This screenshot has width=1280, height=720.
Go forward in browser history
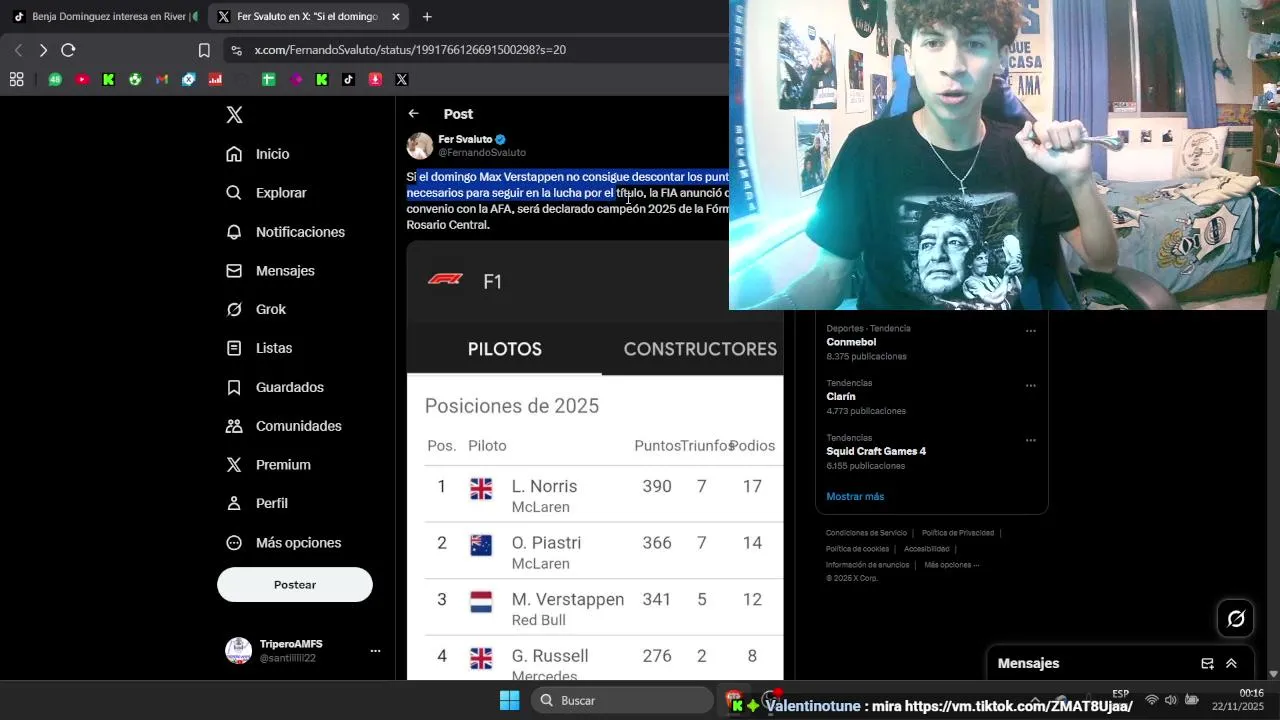pos(43,50)
